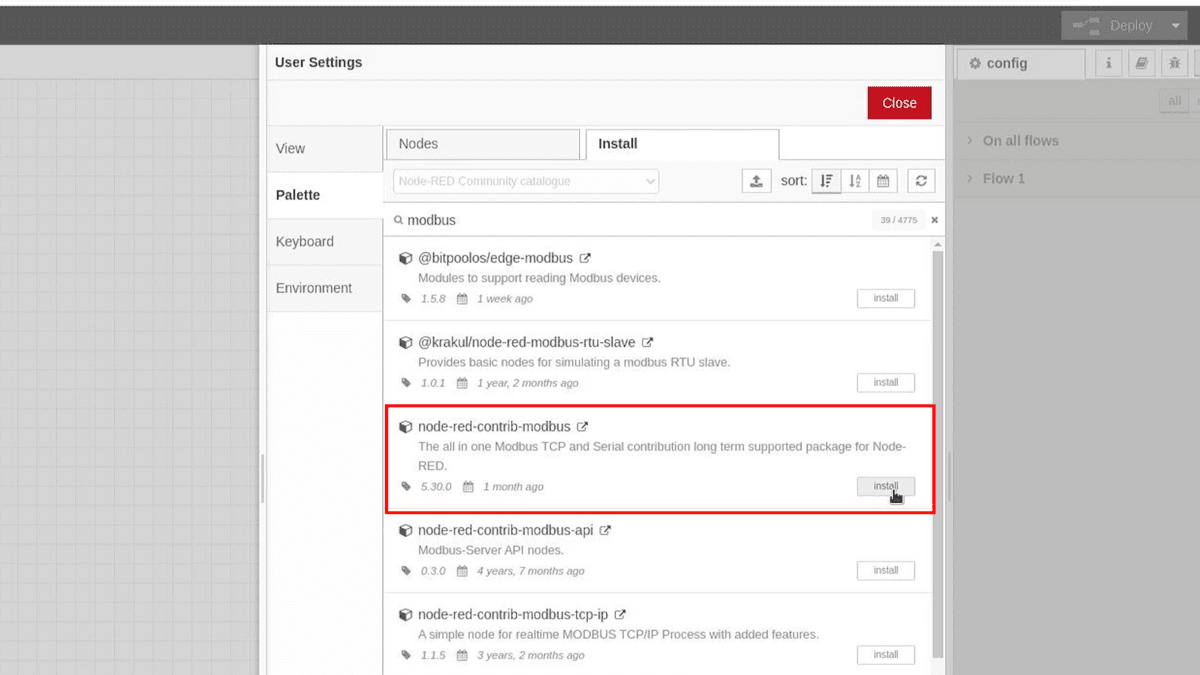Open node-red-contrib-modbus-tcp-ip external link icon
Viewport: 1200px width, 675px height.
(620, 614)
